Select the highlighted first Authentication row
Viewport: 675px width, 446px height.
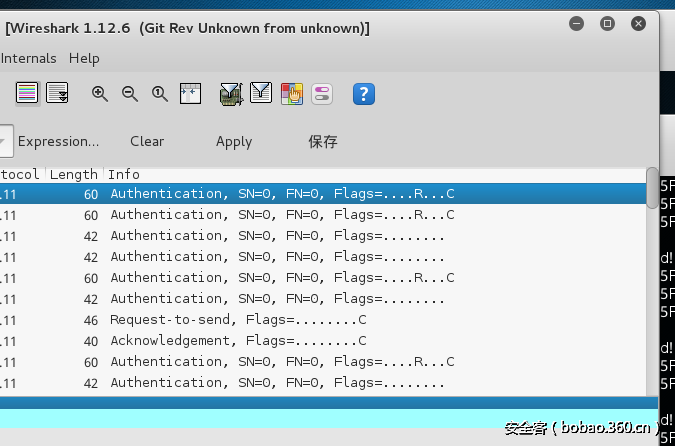323,194
